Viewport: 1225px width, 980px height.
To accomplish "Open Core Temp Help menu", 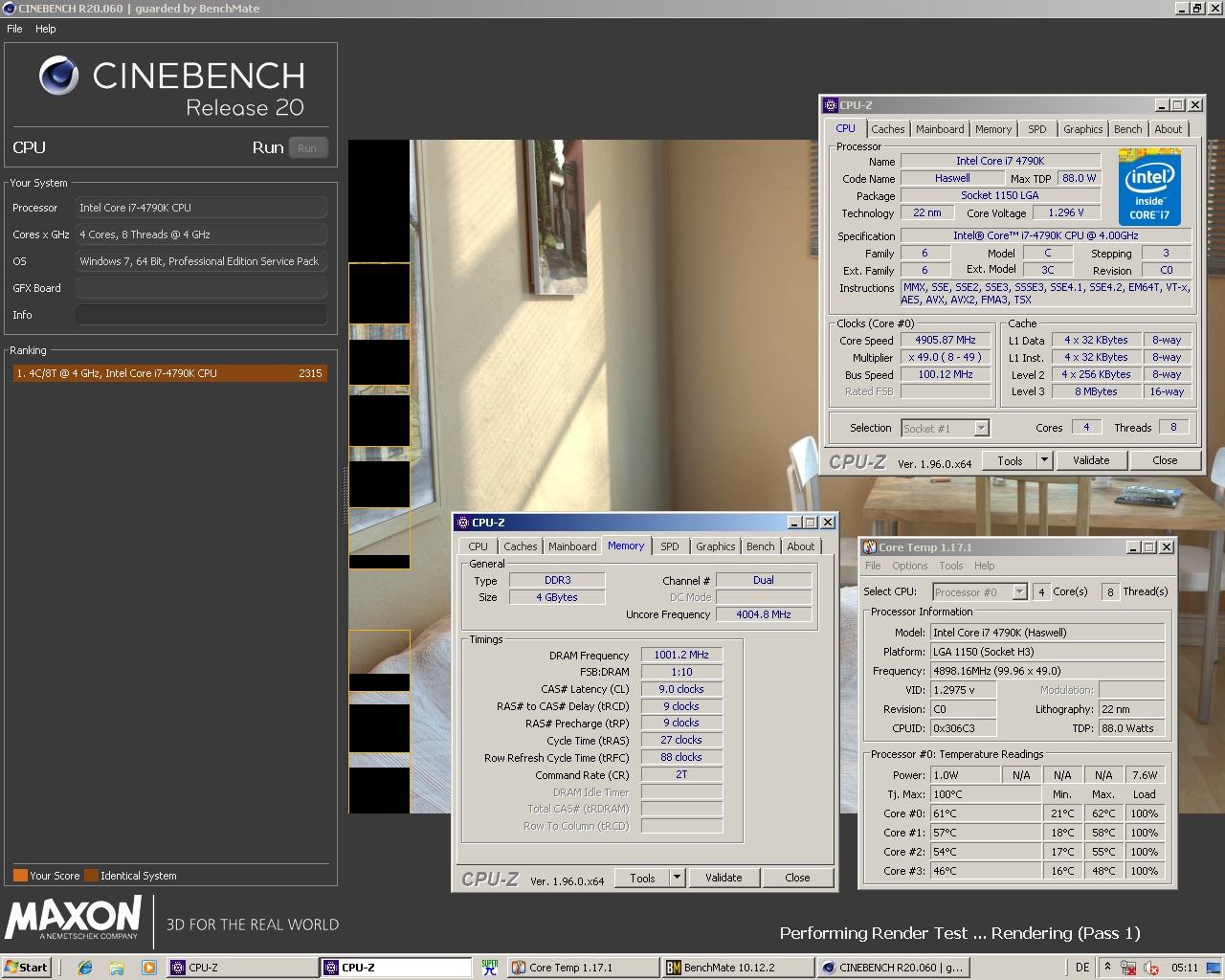I will coord(985,566).
